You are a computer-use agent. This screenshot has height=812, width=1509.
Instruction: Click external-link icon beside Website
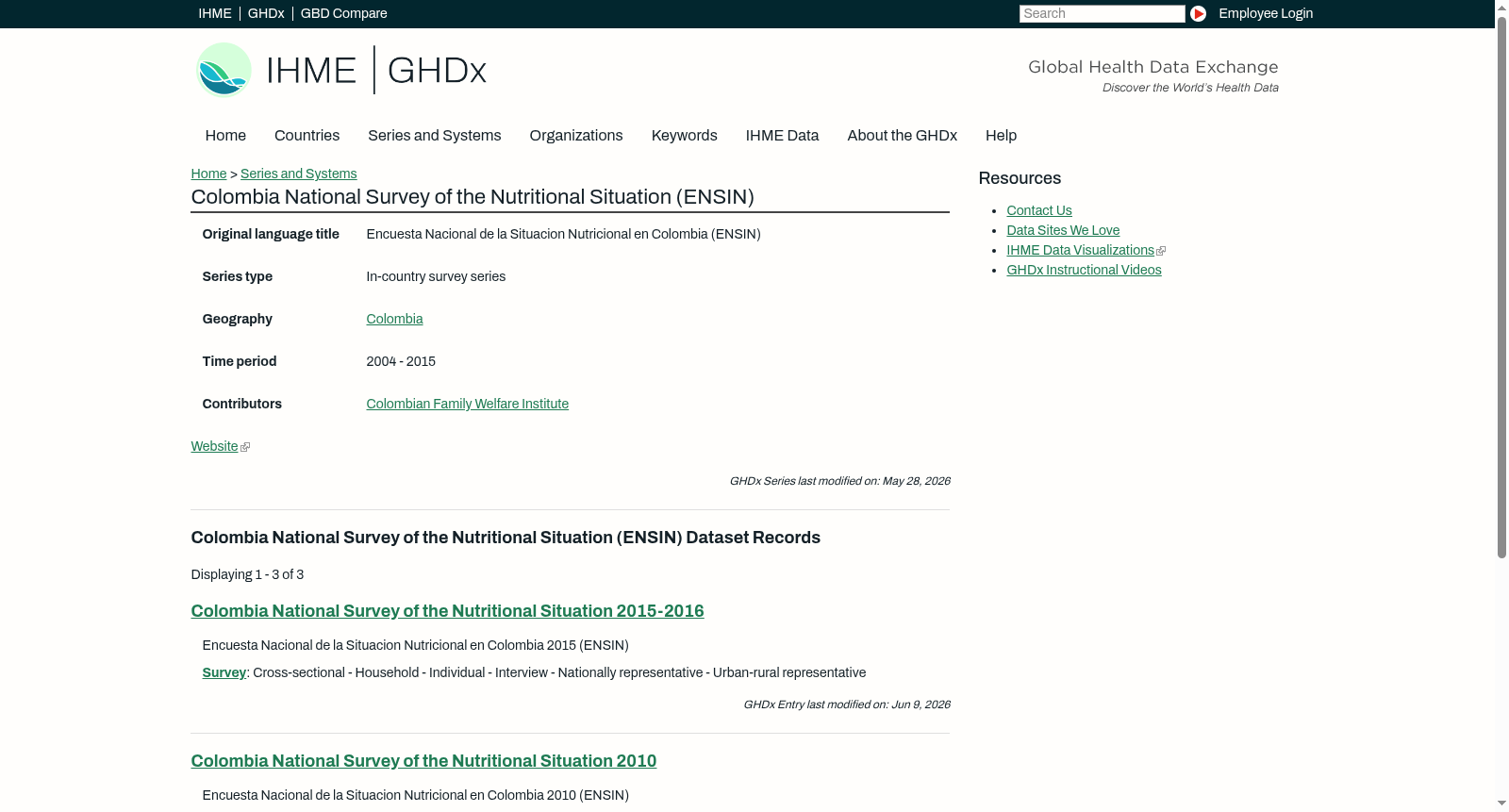[245, 447]
